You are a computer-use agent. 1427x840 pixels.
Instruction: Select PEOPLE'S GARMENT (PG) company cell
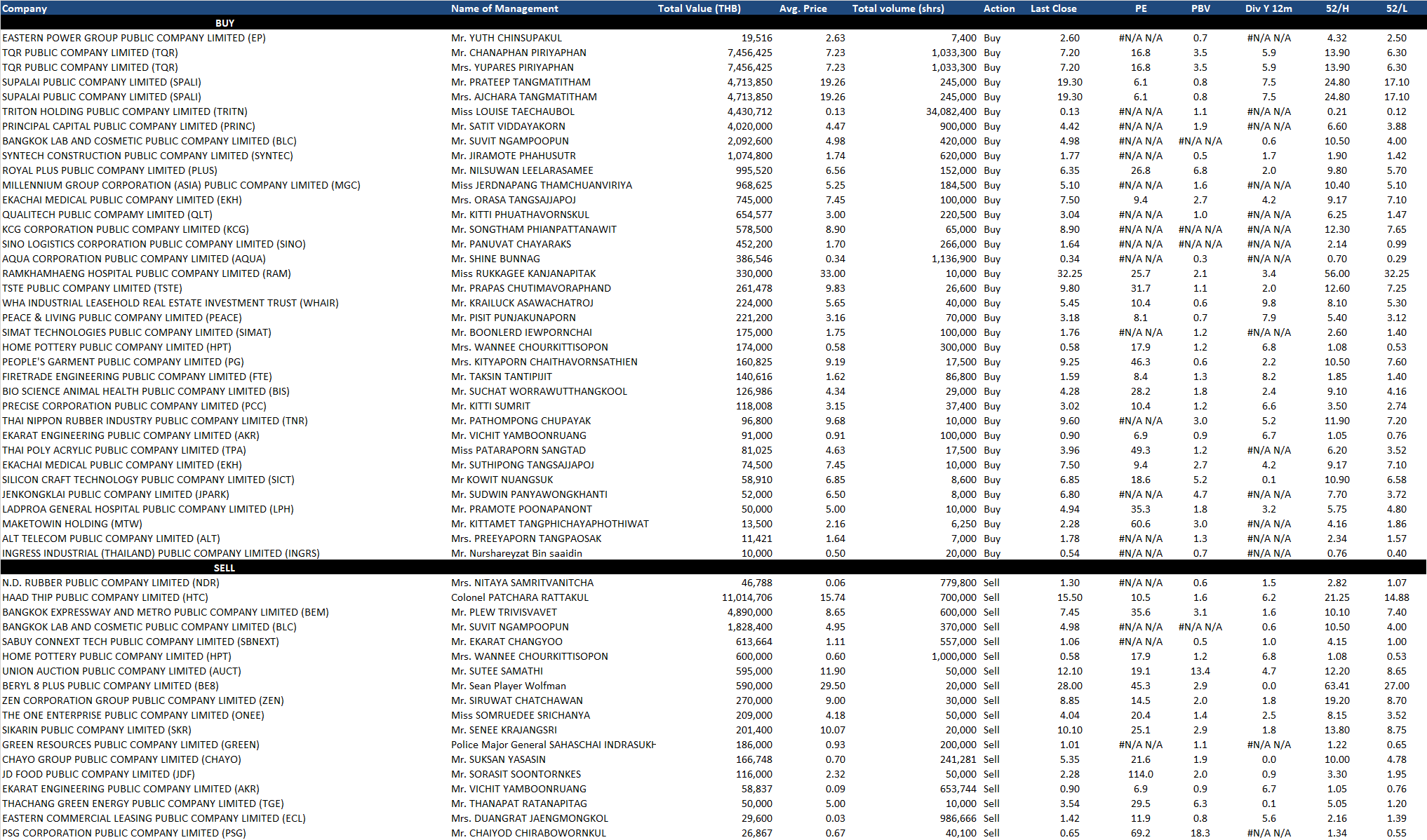(123, 362)
